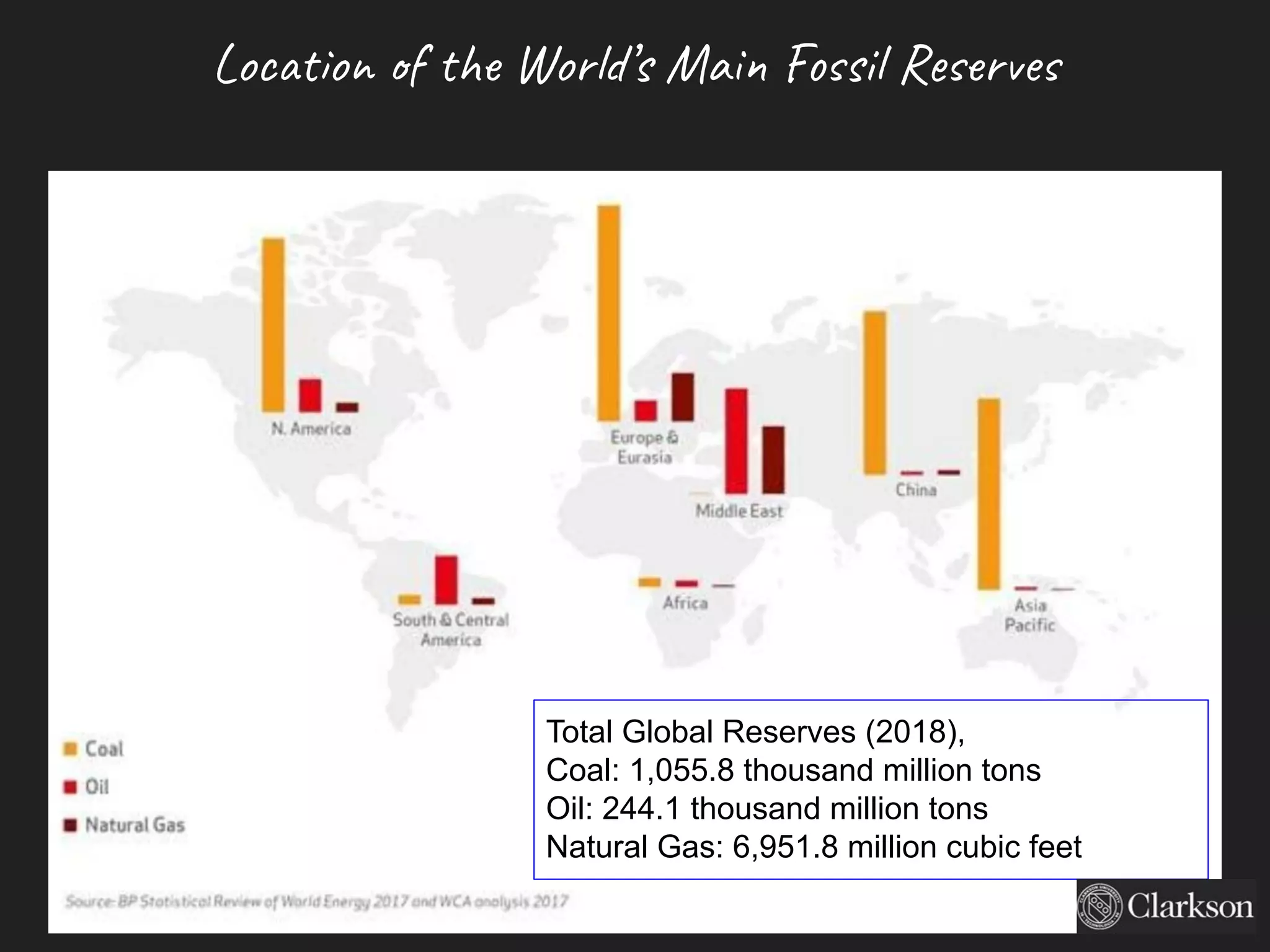Click the Natural Gas legend text

click(135, 826)
